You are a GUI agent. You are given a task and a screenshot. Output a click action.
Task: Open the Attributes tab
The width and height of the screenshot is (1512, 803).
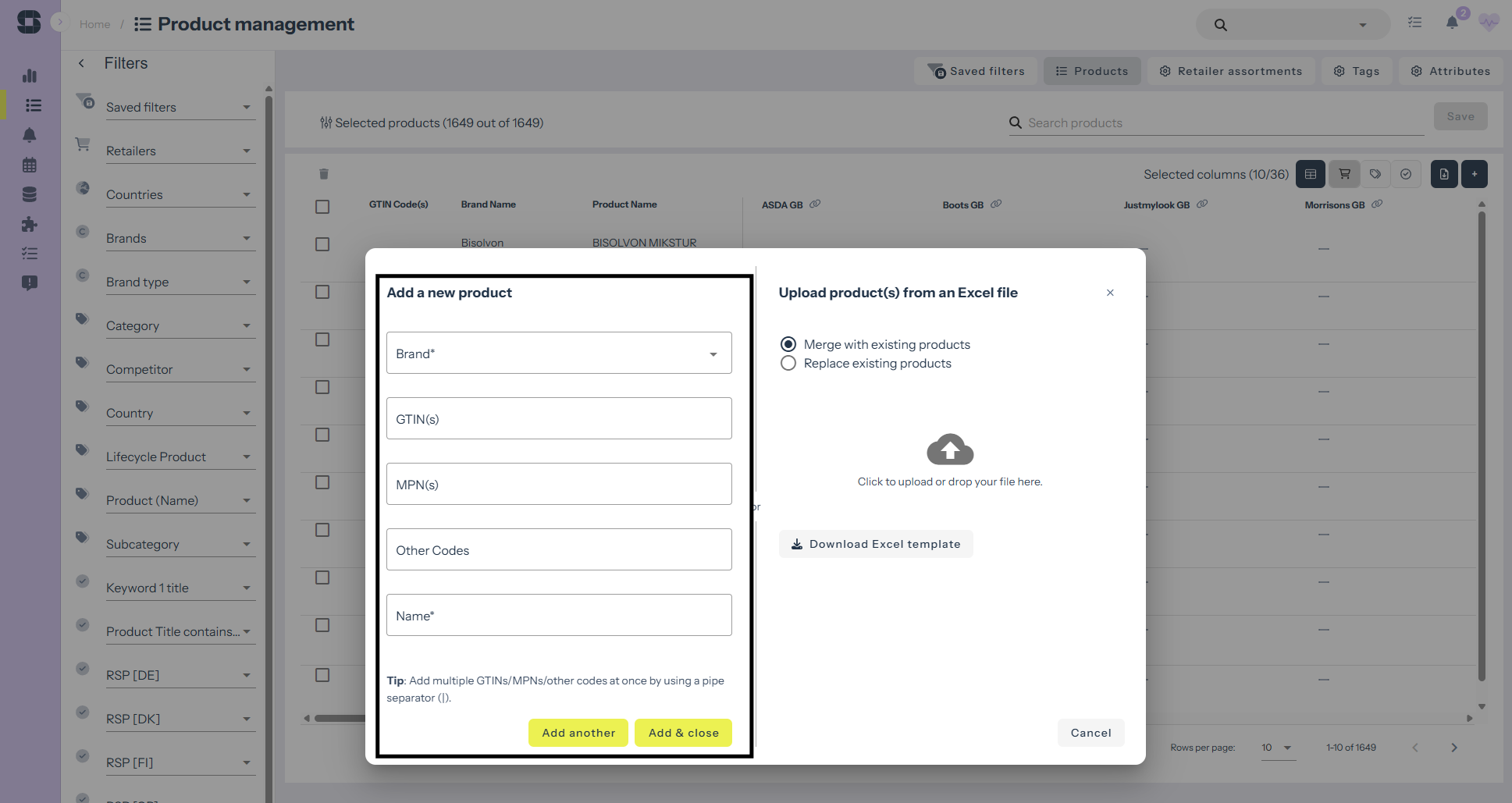coord(1450,71)
